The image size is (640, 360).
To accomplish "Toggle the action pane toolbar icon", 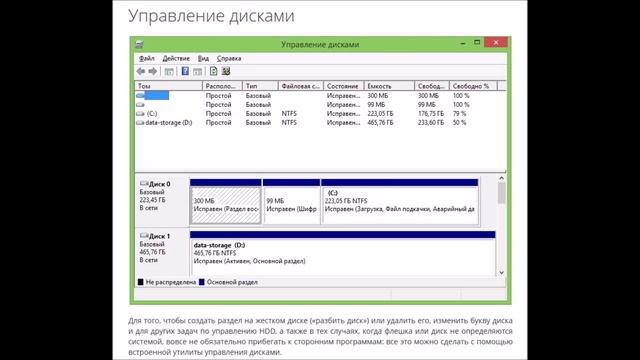I will coord(198,72).
